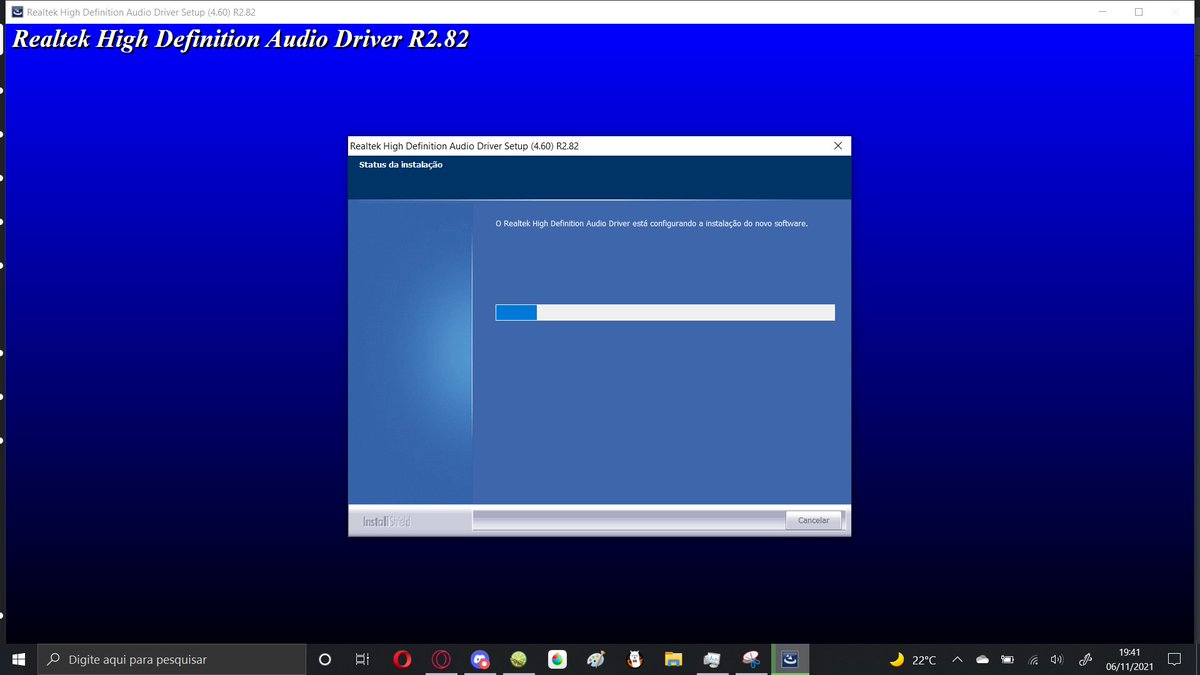Image resolution: width=1200 pixels, height=675 pixels.
Task: Launch red Opera browser from taskbar
Action: 402,660
